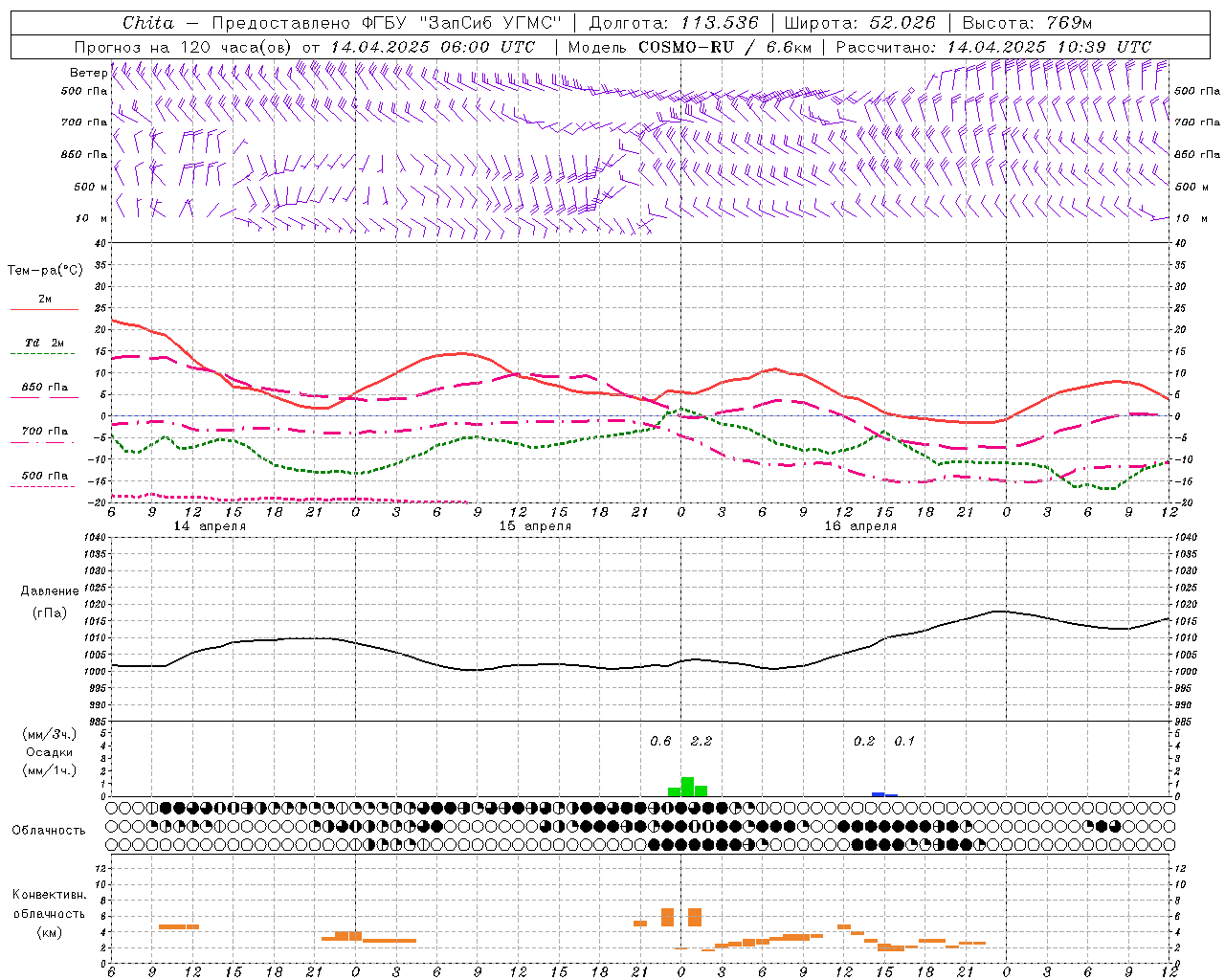Click the "(гПа)" unit under Давление
This screenshot has width=1225, height=980.
(x=49, y=613)
